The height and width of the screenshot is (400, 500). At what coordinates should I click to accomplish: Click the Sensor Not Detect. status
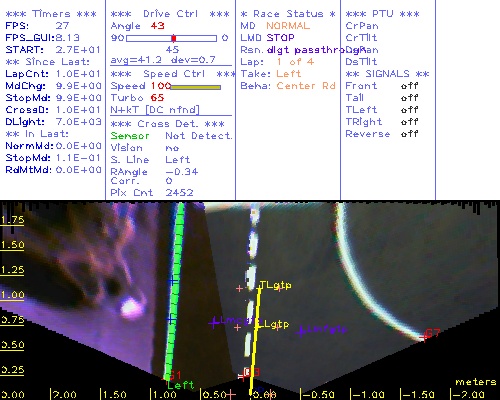point(171,136)
